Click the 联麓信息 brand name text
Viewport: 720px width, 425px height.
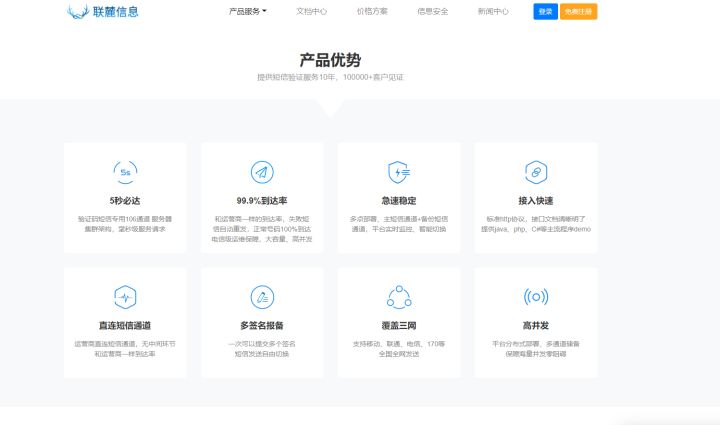(x=115, y=11)
